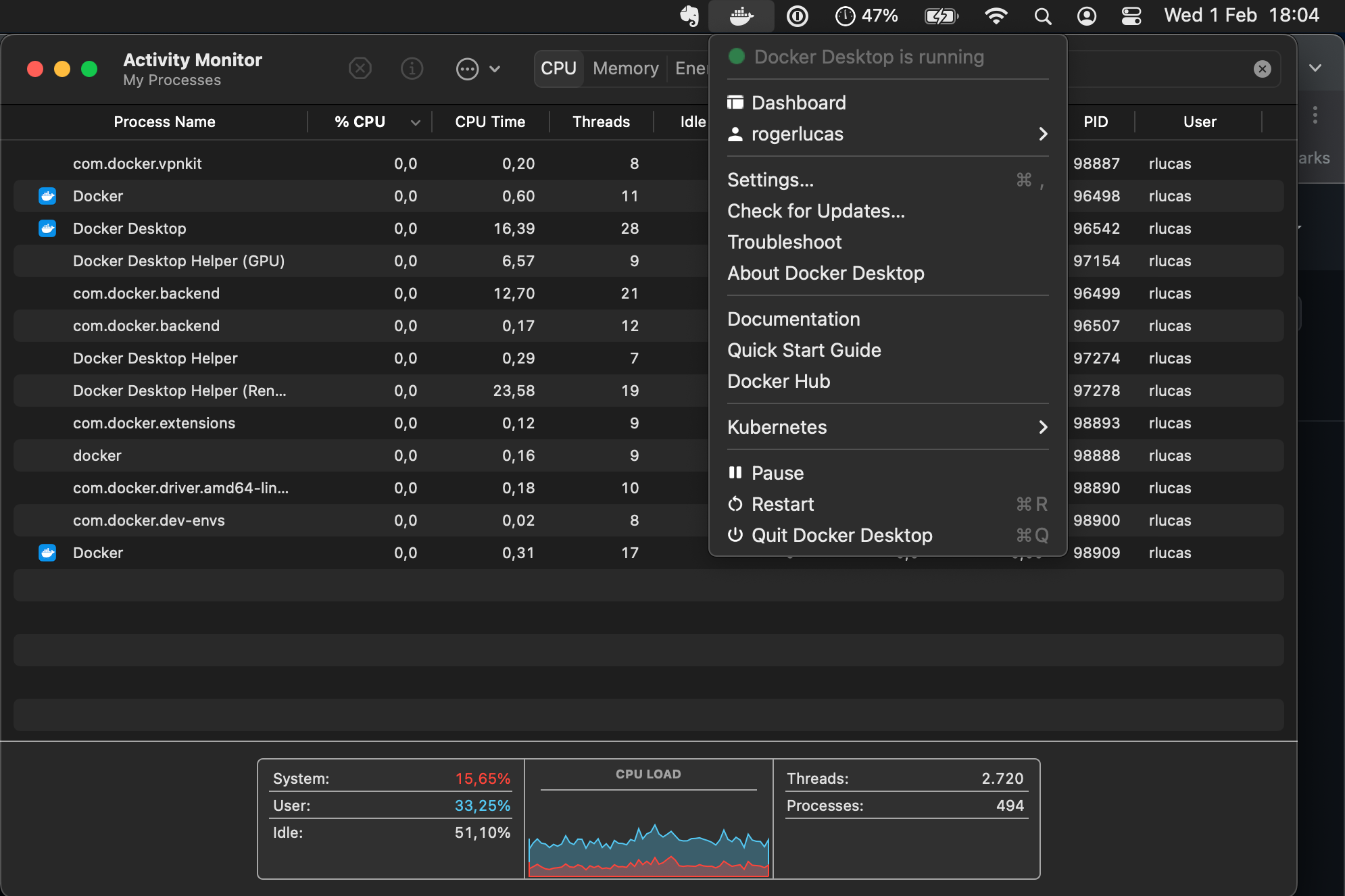This screenshot has height=896, width=1345.
Task: Click the battery charging icon
Action: pos(941,16)
